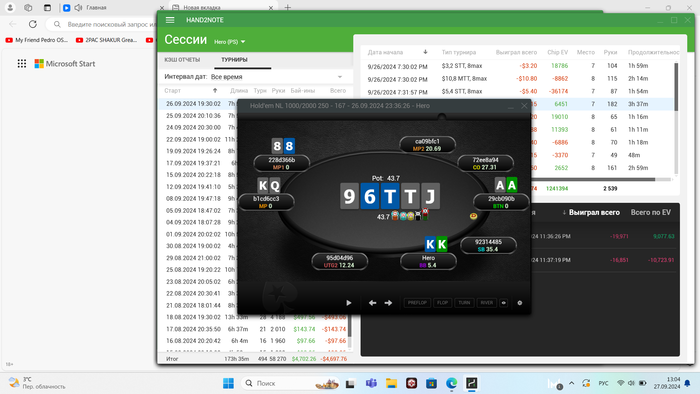Open File Explorer from taskbar
700x394 pixels.
pyautogui.click(x=392, y=383)
